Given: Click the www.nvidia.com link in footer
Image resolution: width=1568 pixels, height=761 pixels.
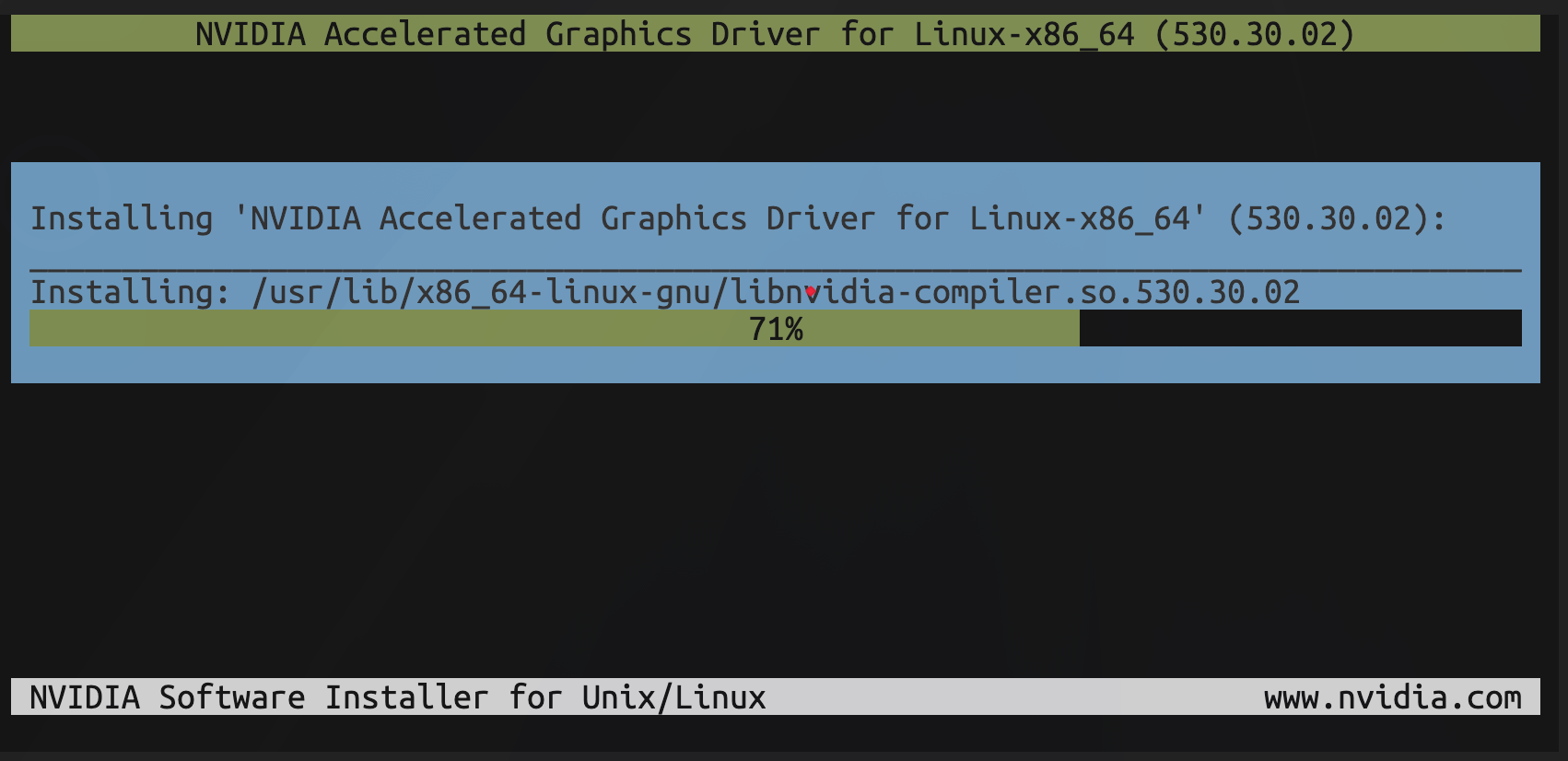Looking at the screenshot, I should point(1392,697).
